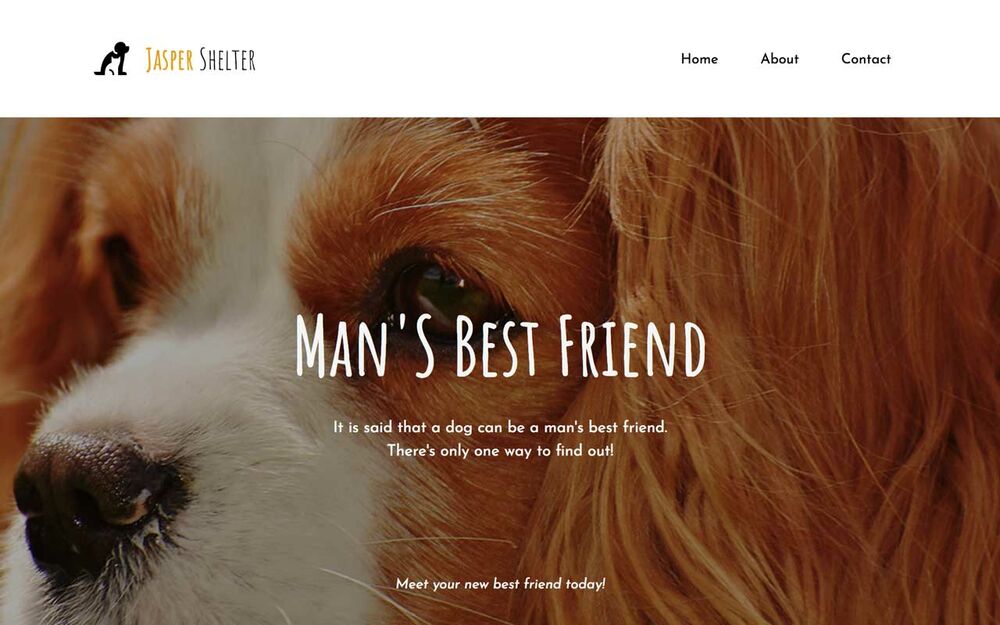Click the word "Friend" in the large headline
The width and height of the screenshot is (1000, 625).
pyautogui.click(x=633, y=346)
